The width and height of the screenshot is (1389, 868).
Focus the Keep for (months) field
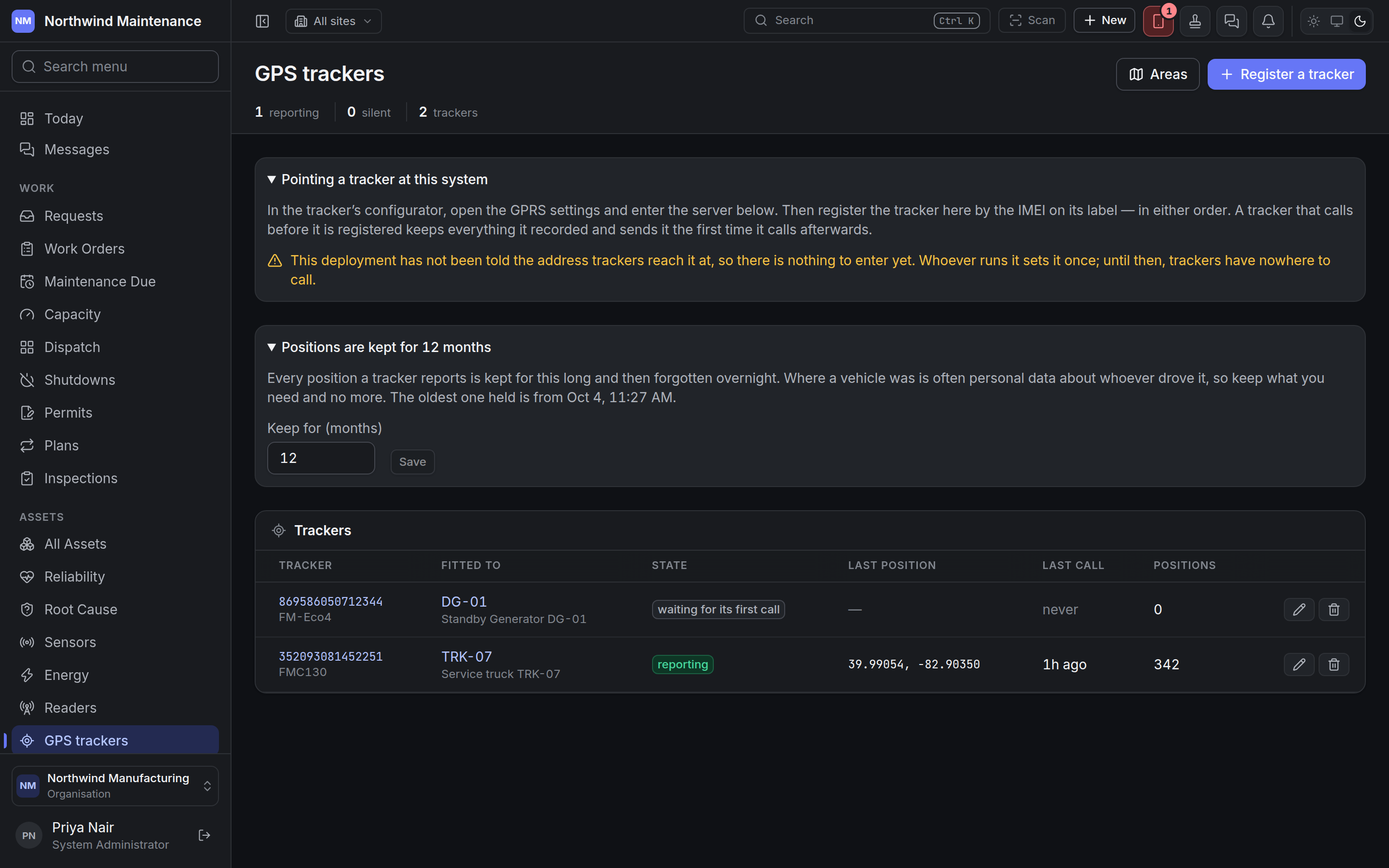coord(321,458)
